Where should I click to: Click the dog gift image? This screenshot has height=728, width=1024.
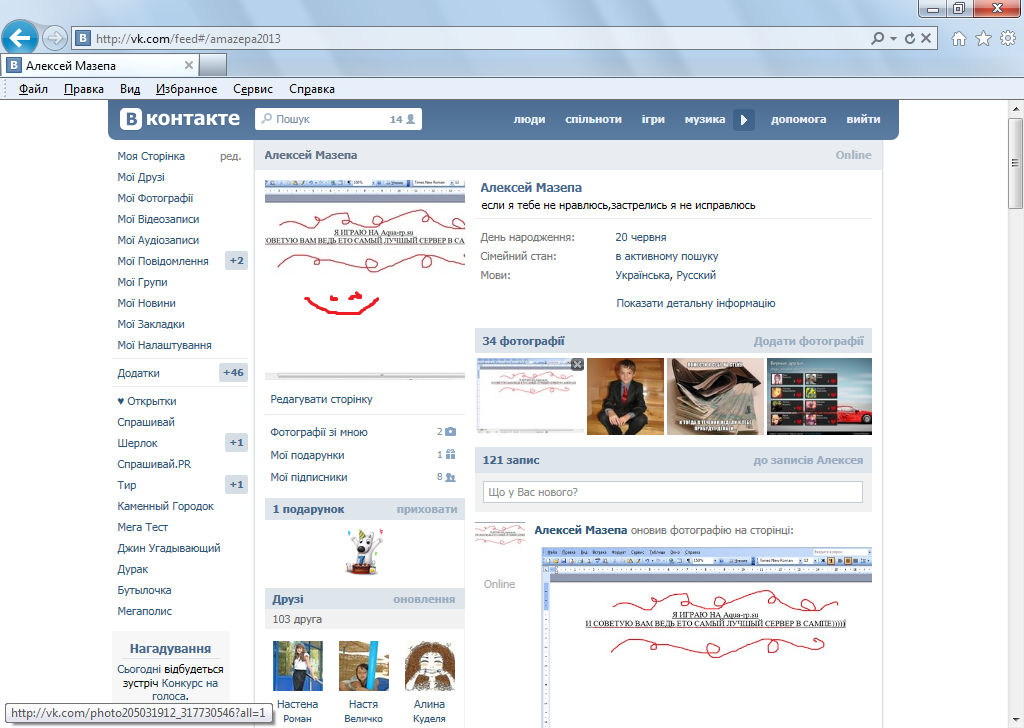point(364,552)
